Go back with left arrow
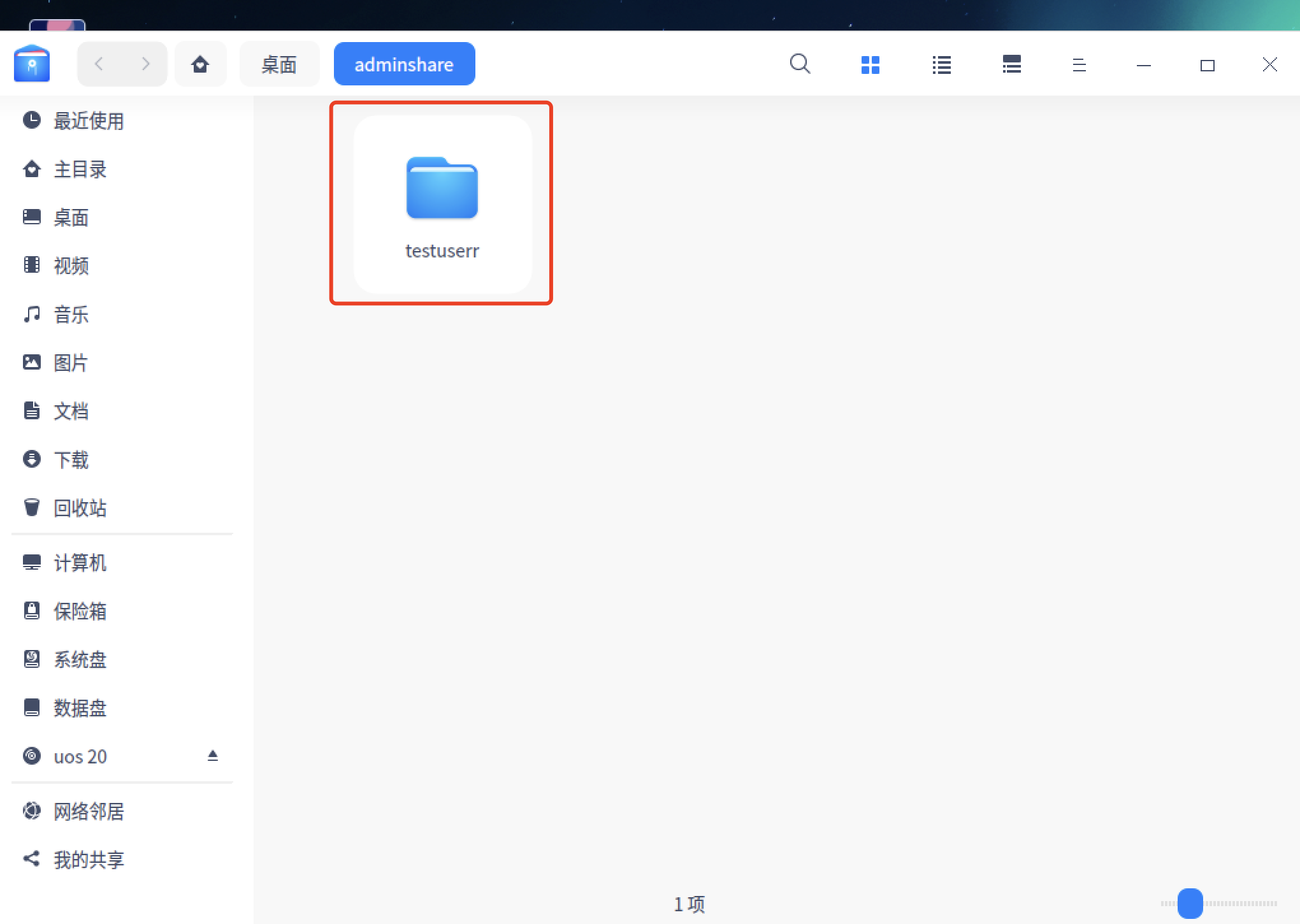The width and height of the screenshot is (1300, 924). [x=99, y=64]
